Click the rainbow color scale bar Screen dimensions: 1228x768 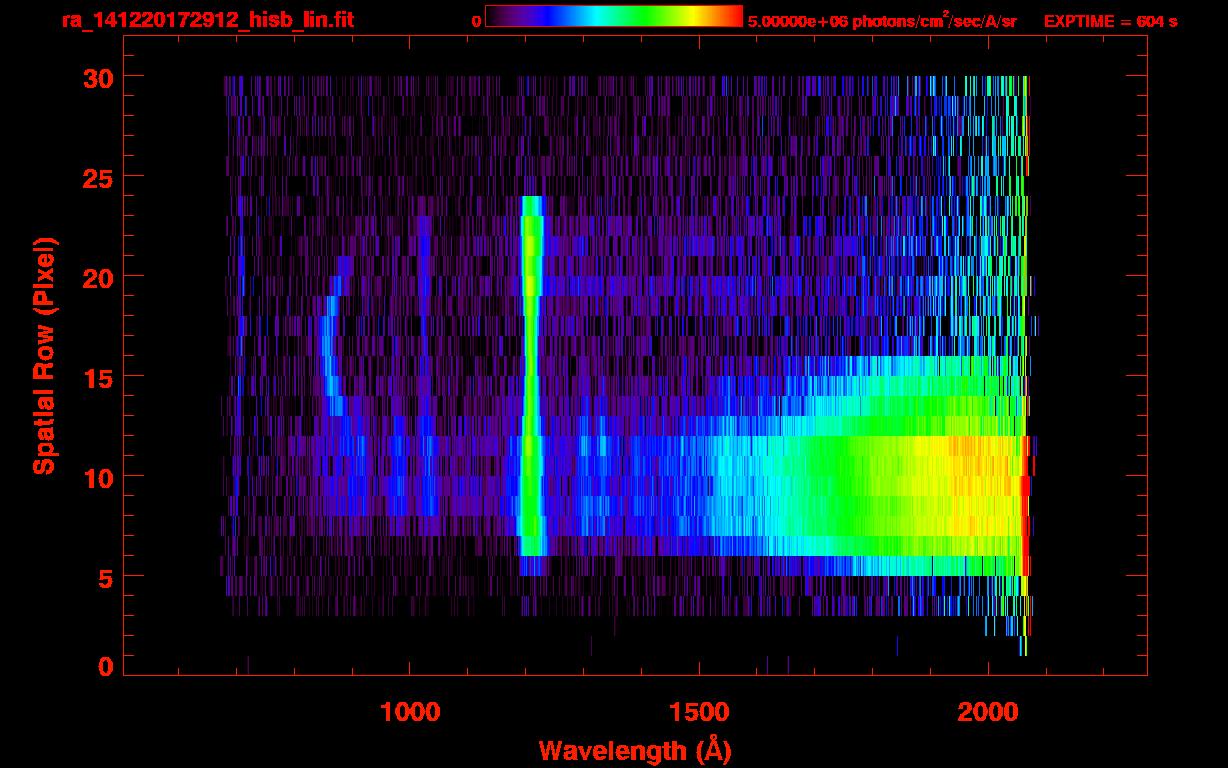click(x=614, y=16)
